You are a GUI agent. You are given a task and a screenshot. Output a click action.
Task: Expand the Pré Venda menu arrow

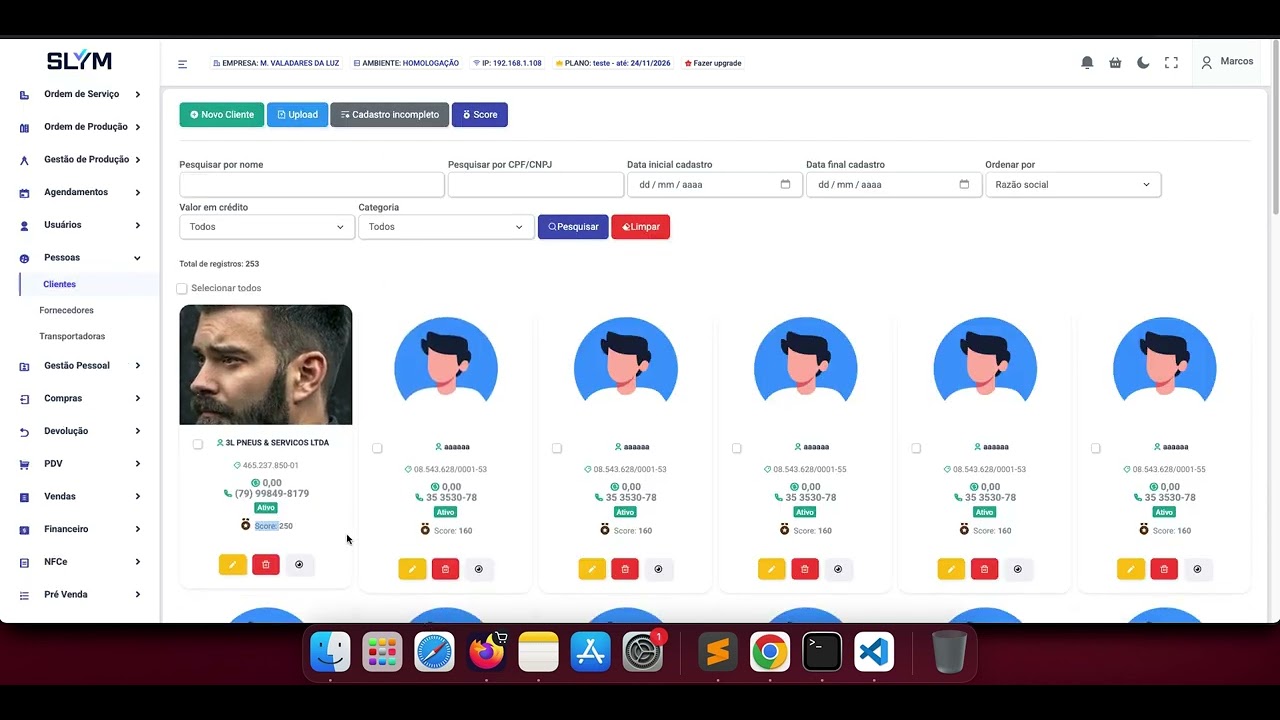pos(137,595)
